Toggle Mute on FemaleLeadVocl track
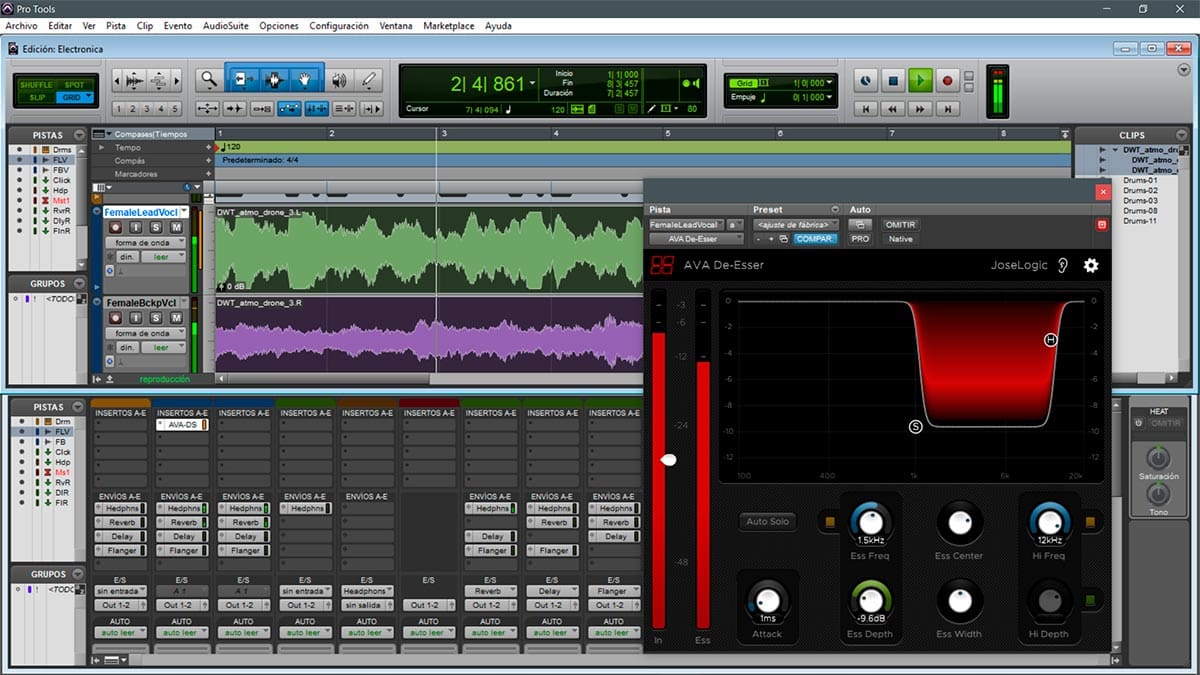 pyautogui.click(x=176, y=228)
